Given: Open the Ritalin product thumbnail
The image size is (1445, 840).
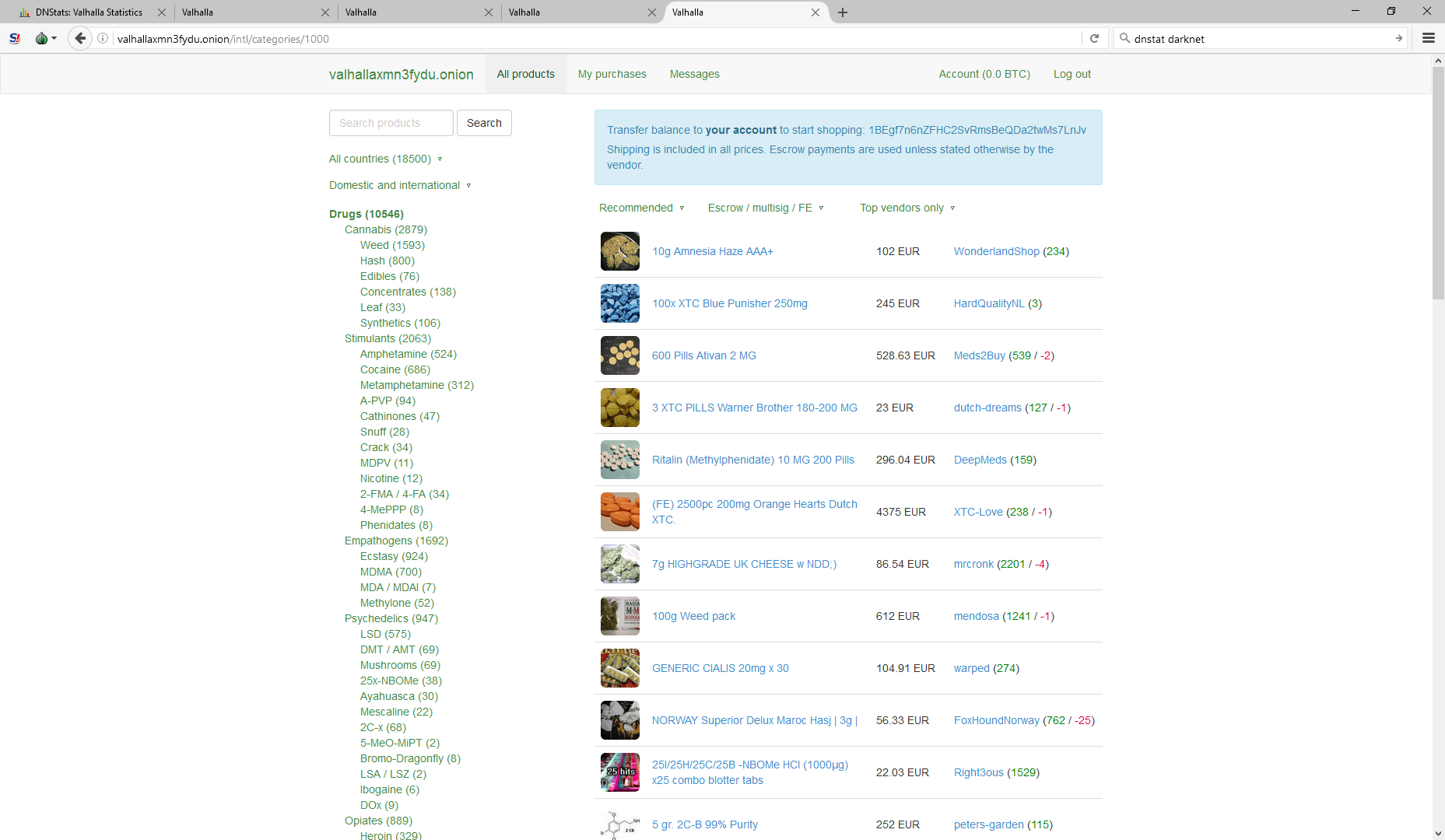Looking at the screenshot, I should click(x=620, y=460).
